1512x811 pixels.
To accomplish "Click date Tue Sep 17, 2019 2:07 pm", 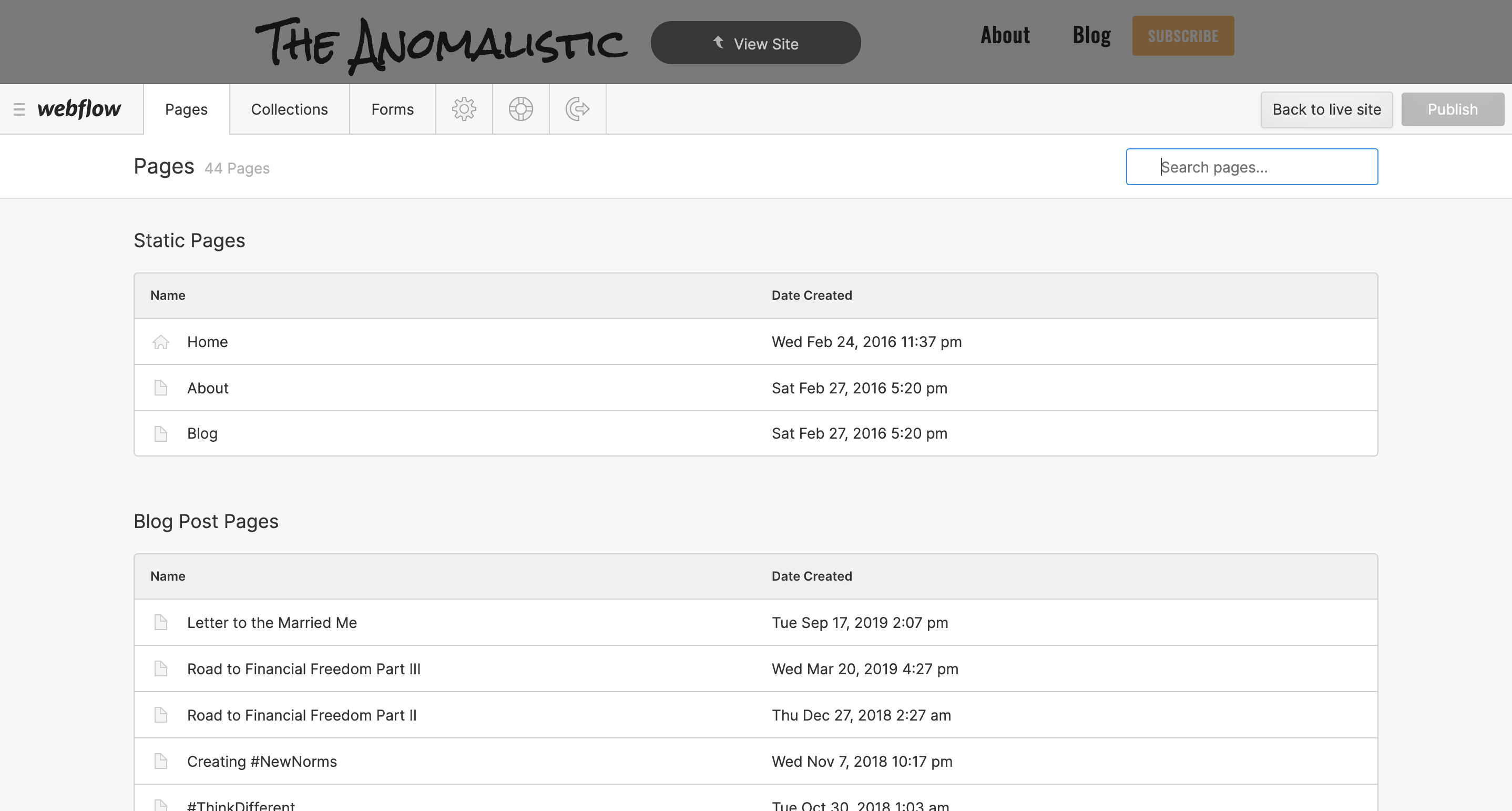I will 860,623.
